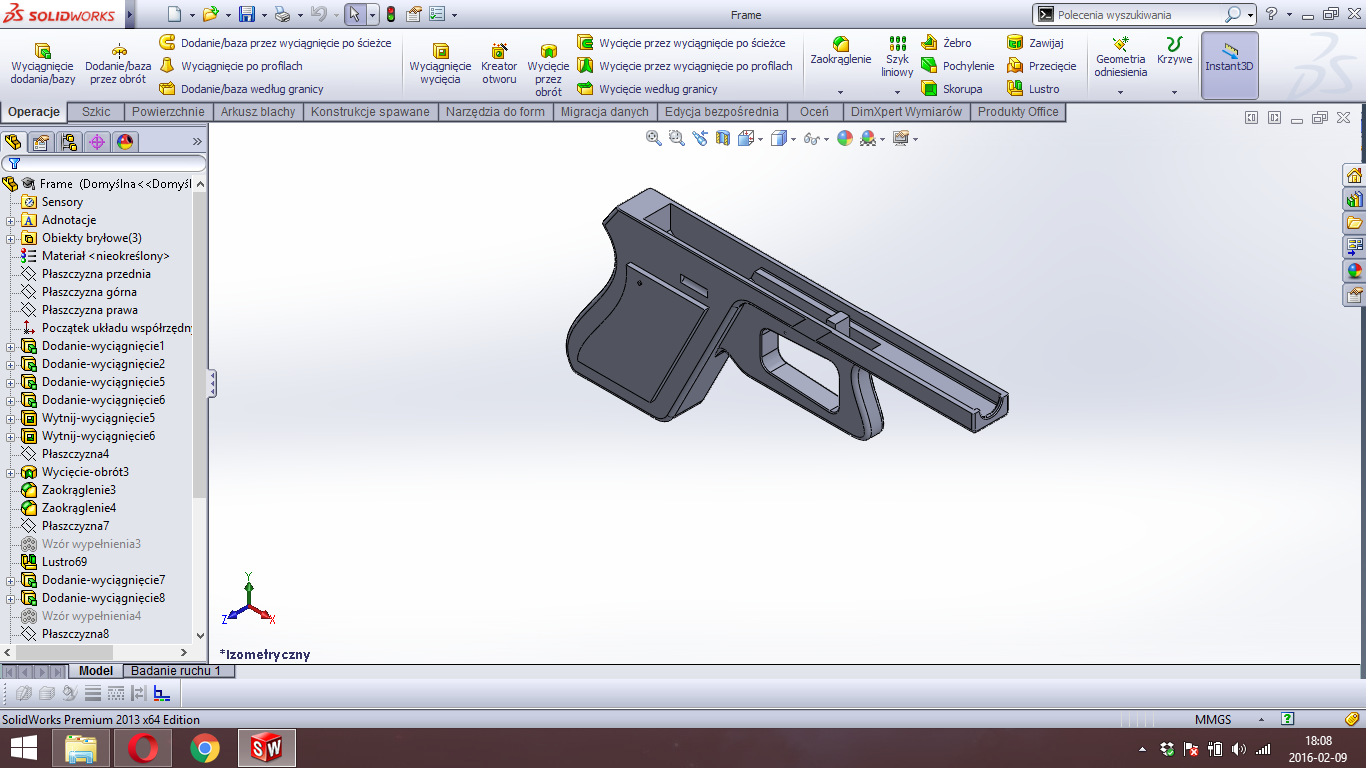Open Opera browser from the taskbar
Screen dimensions: 1366x768
[x=143, y=748]
